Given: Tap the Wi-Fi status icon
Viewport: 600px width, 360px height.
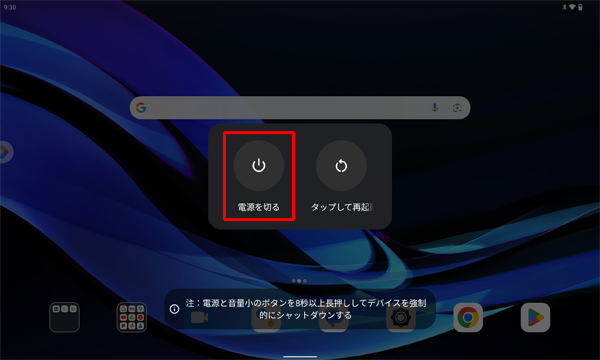Looking at the screenshot, I should (x=572, y=7).
